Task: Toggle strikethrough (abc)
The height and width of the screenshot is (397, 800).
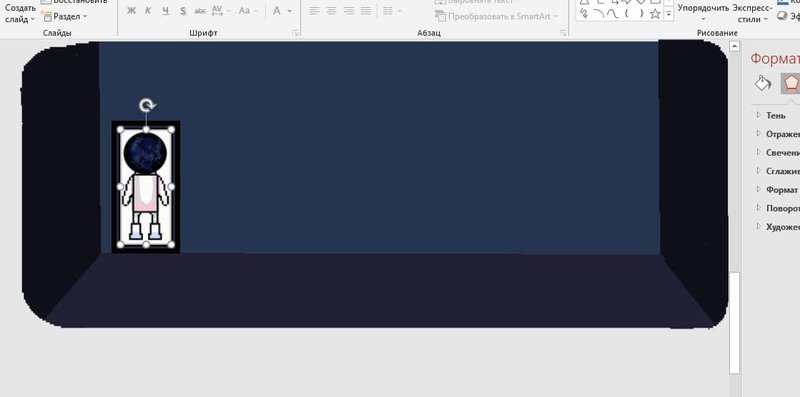Action: pyautogui.click(x=201, y=11)
